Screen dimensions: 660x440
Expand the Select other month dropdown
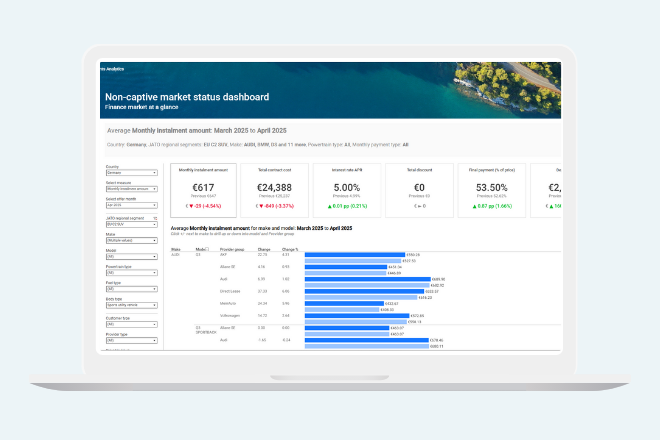click(x=131, y=205)
